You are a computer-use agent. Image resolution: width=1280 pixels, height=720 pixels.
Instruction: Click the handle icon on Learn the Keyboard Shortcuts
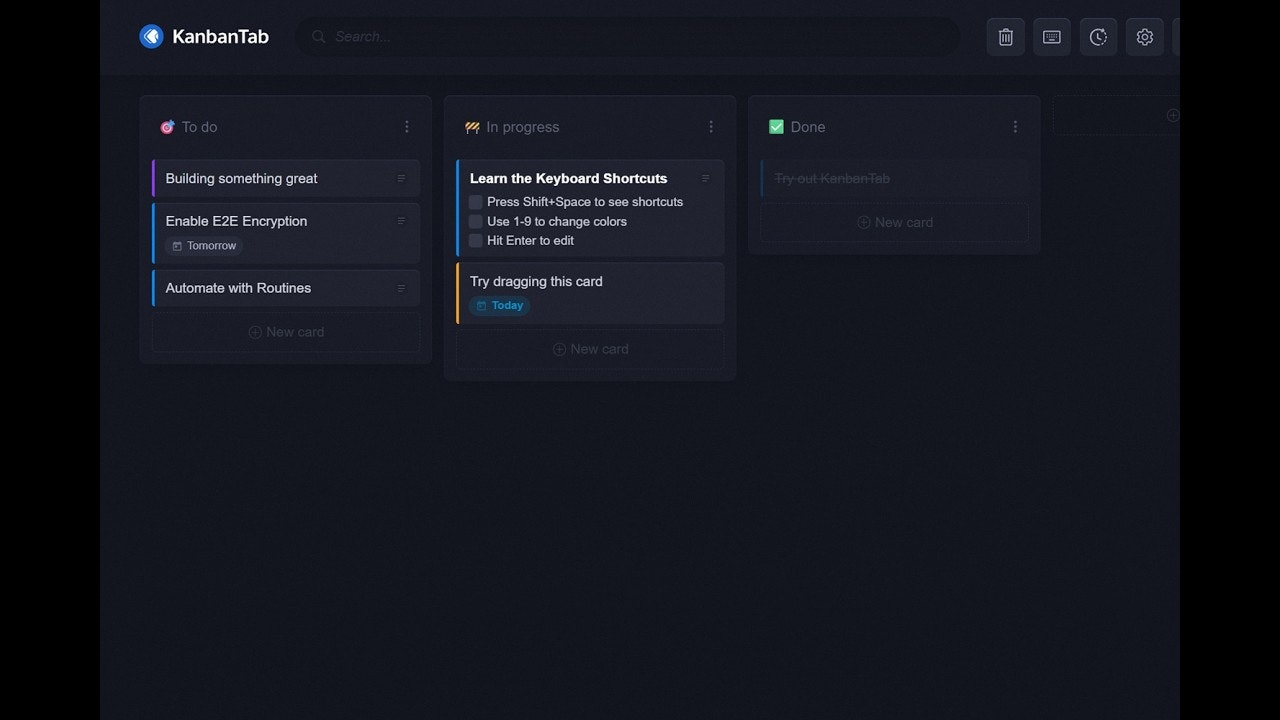(x=705, y=179)
